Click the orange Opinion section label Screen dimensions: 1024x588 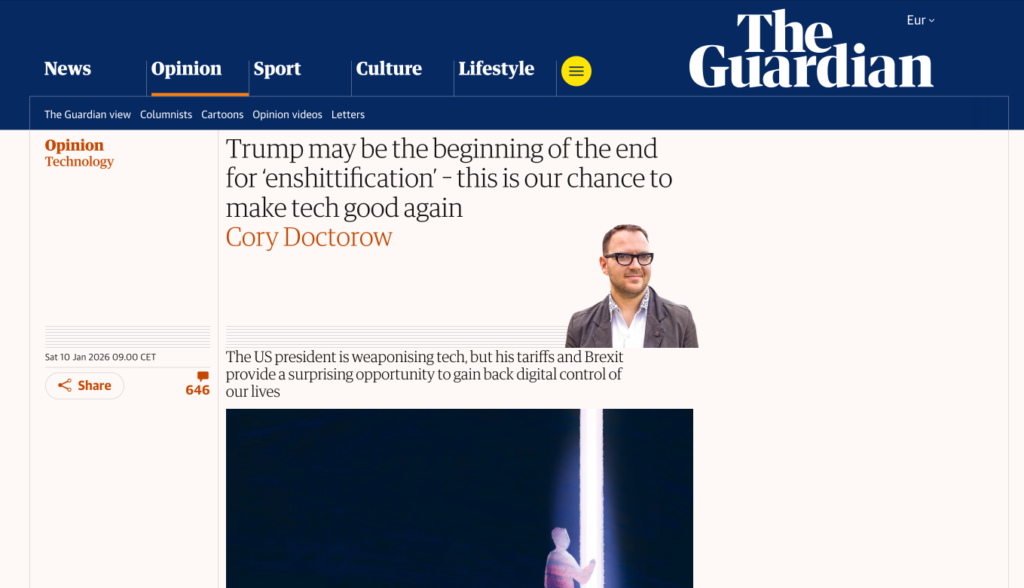pos(74,145)
